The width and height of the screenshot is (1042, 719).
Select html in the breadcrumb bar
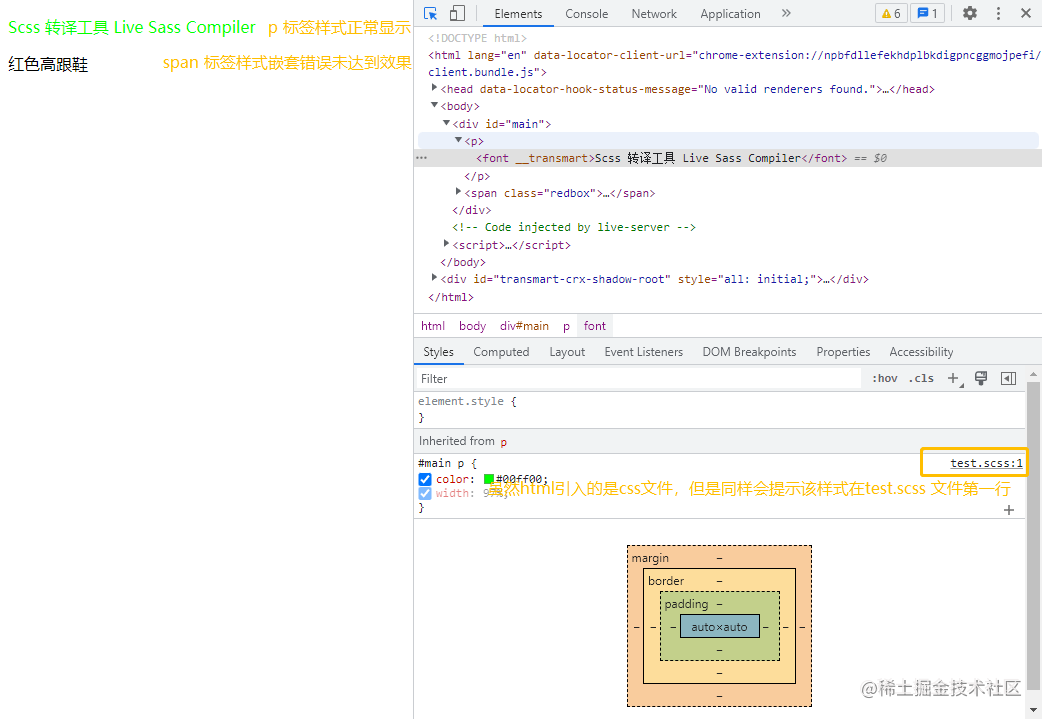[433, 326]
